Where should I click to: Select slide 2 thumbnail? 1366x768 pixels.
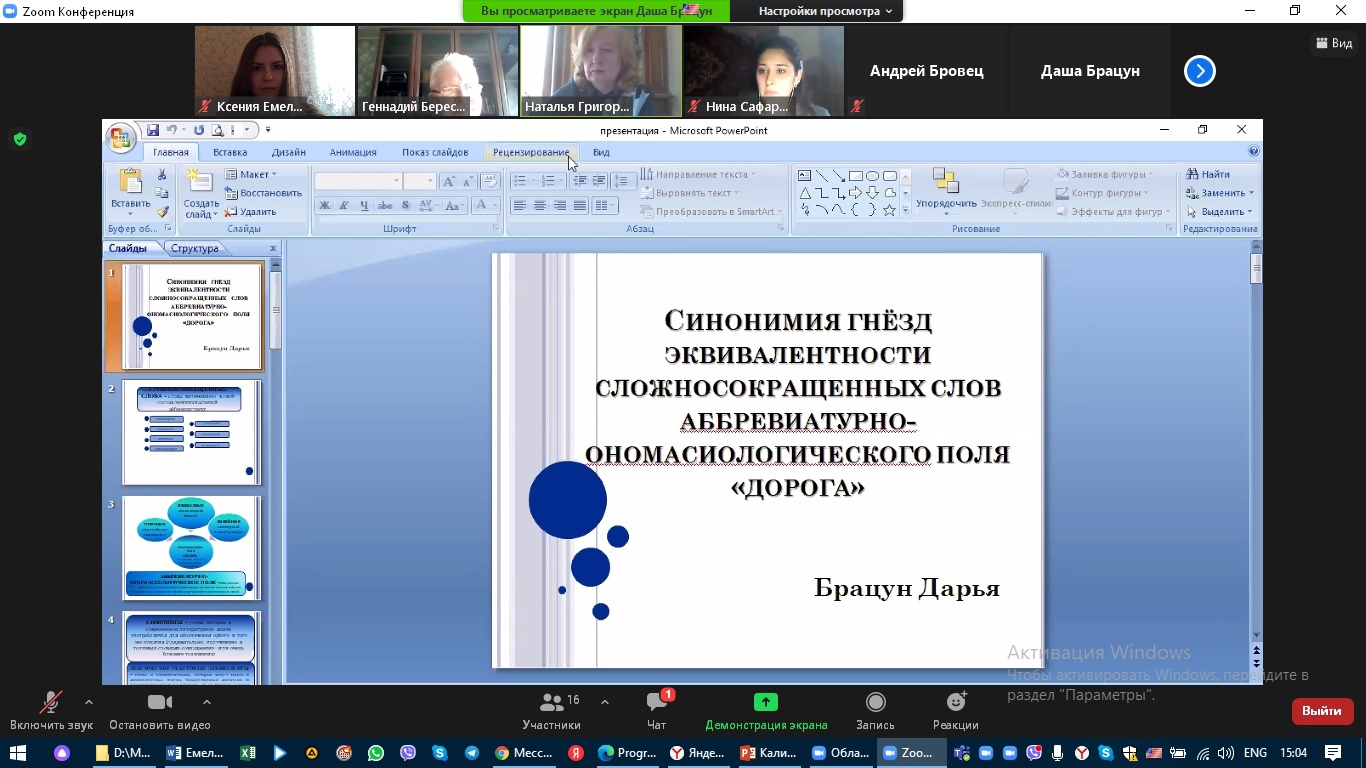click(191, 432)
